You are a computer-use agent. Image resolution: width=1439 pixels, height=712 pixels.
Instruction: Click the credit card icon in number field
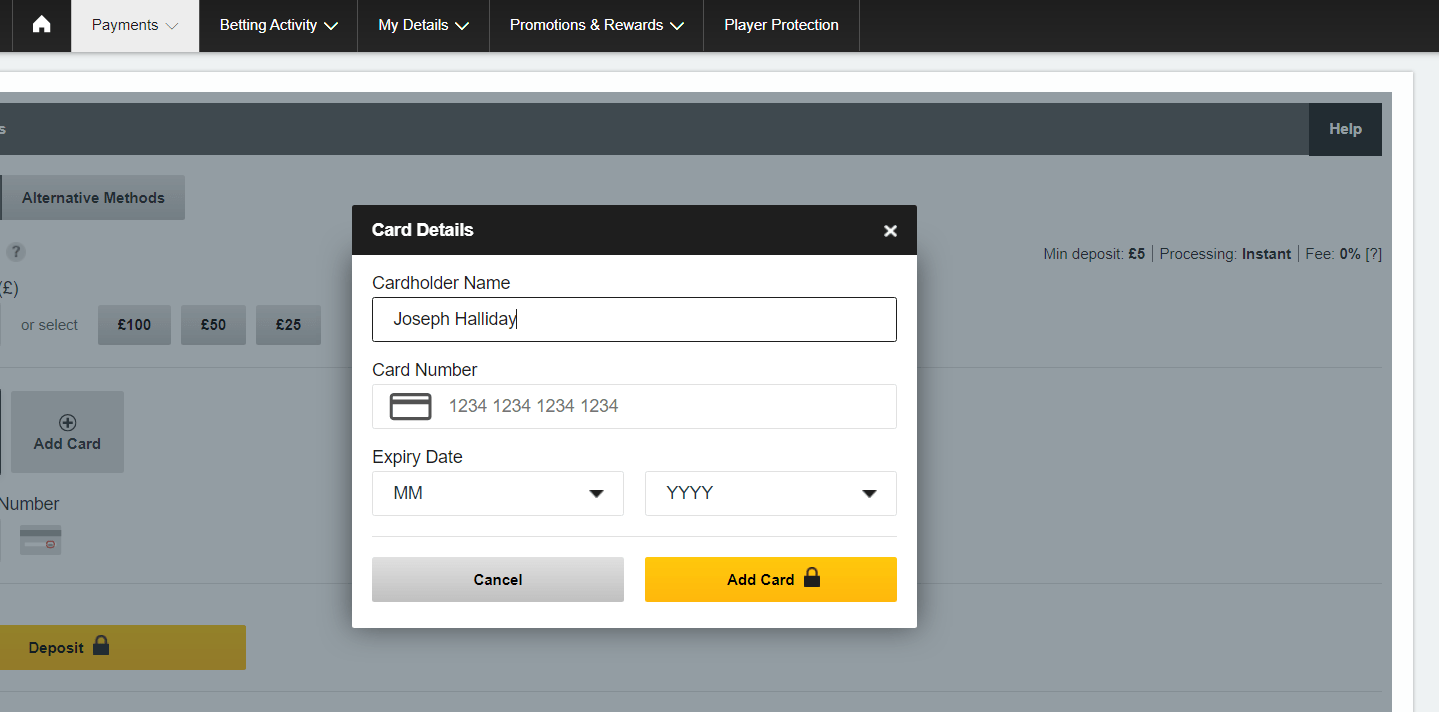410,406
